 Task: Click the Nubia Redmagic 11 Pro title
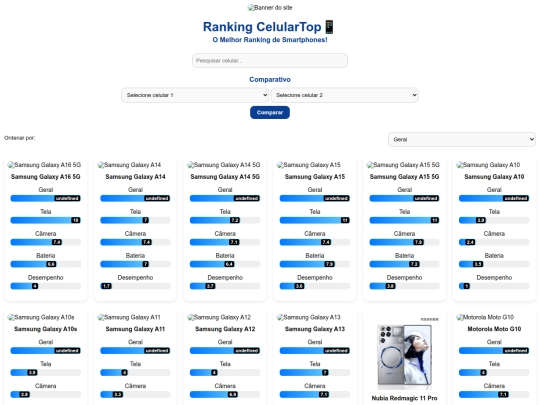pyautogui.click(x=404, y=398)
